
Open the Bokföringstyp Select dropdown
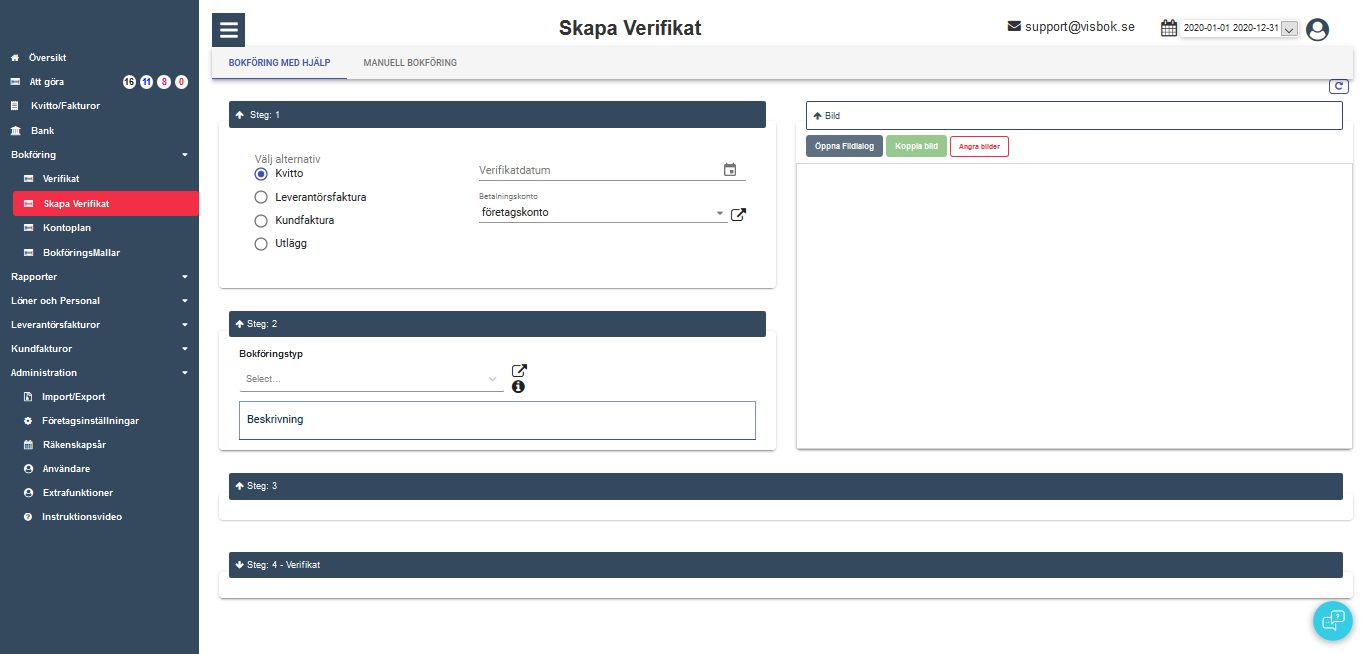(x=371, y=379)
